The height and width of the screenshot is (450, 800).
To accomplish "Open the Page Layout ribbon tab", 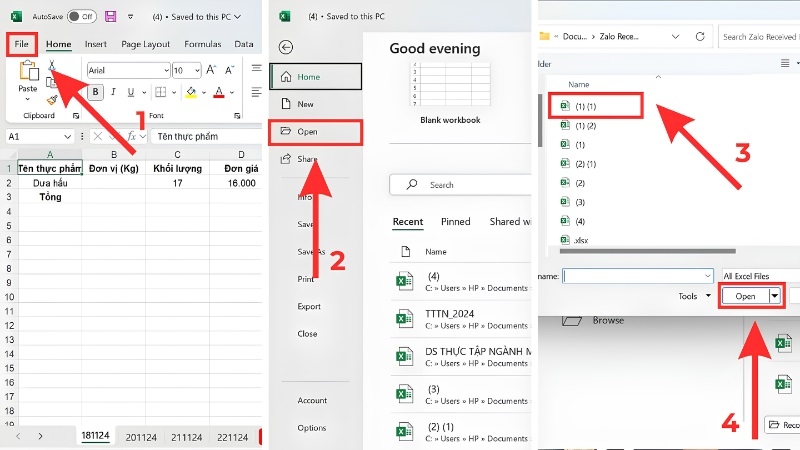I will pos(145,44).
